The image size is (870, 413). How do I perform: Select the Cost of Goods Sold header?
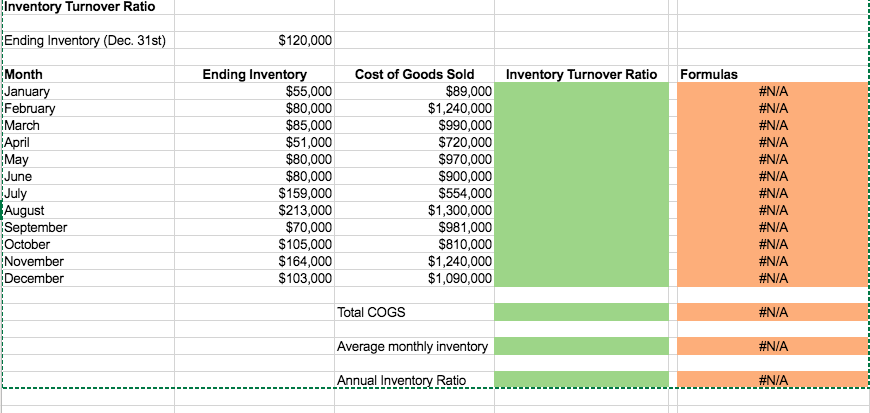tap(414, 74)
